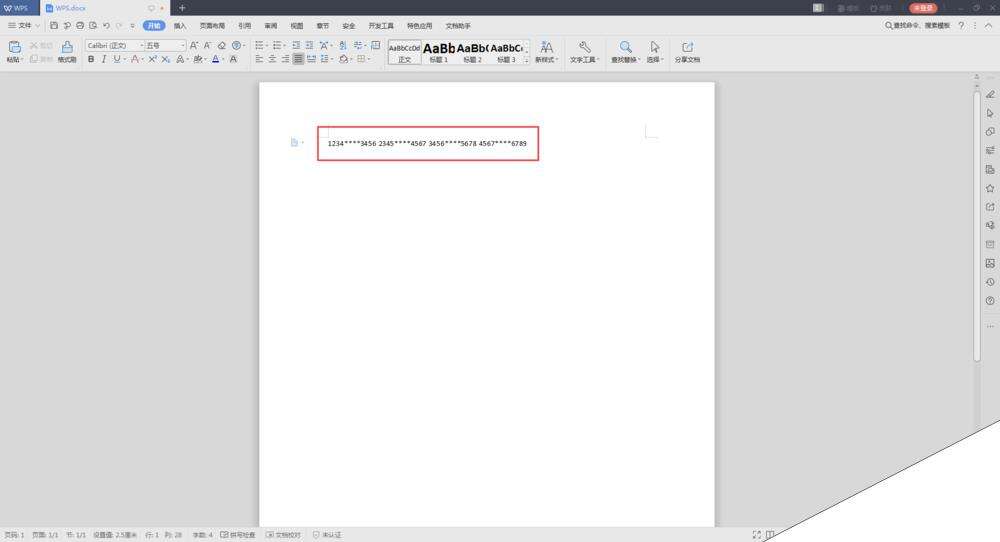The image size is (1000, 542).
Task: Click the undo arrow in quick access toolbar
Action: point(106,25)
